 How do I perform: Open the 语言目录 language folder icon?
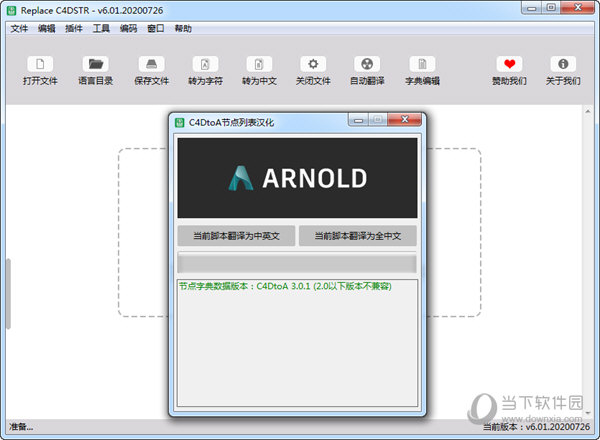(x=96, y=64)
